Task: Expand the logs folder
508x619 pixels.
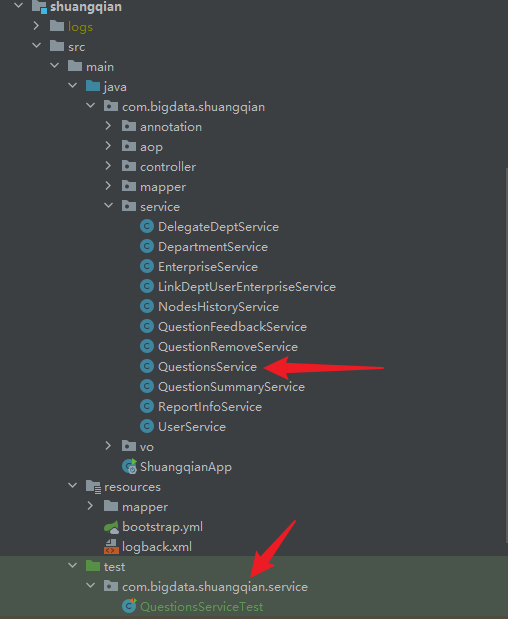Action: [36, 26]
